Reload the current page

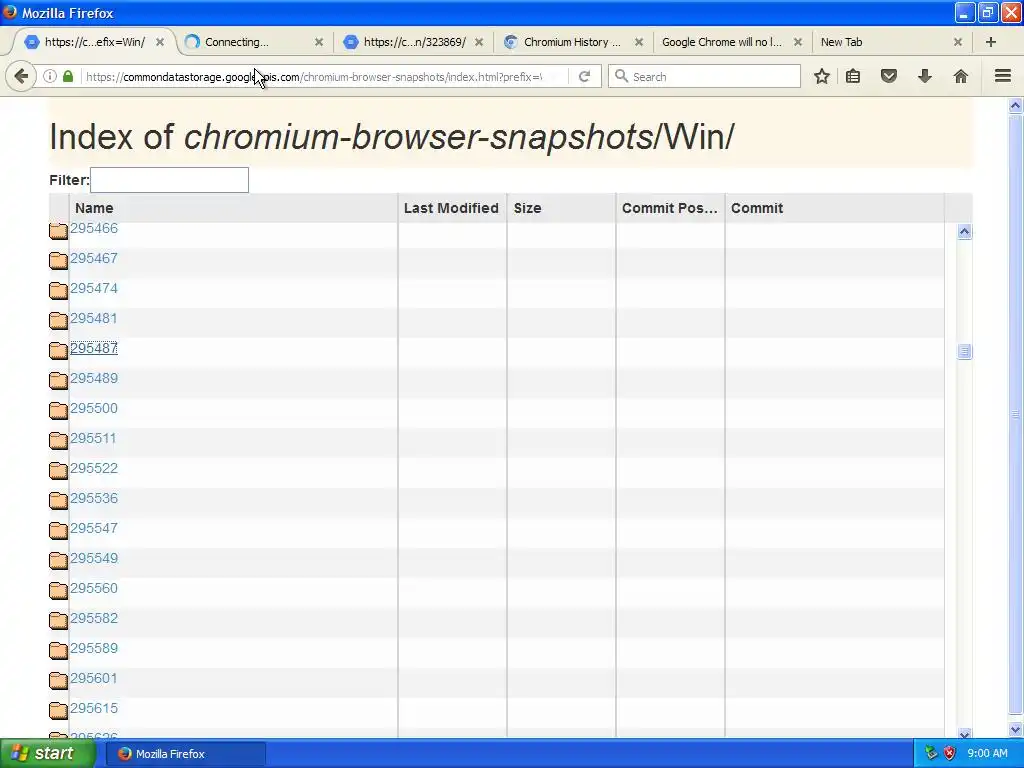click(x=584, y=76)
